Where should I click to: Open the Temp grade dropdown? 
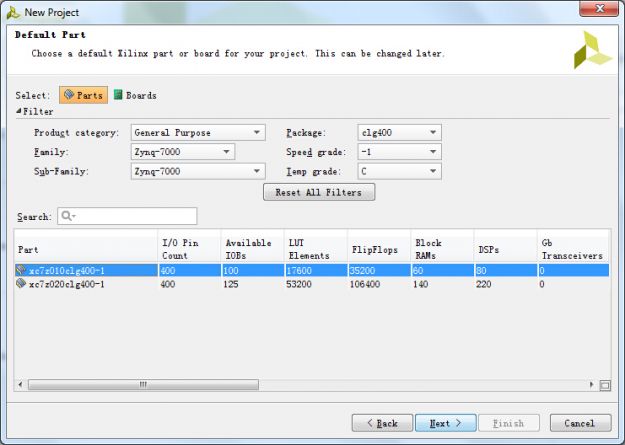point(399,171)
